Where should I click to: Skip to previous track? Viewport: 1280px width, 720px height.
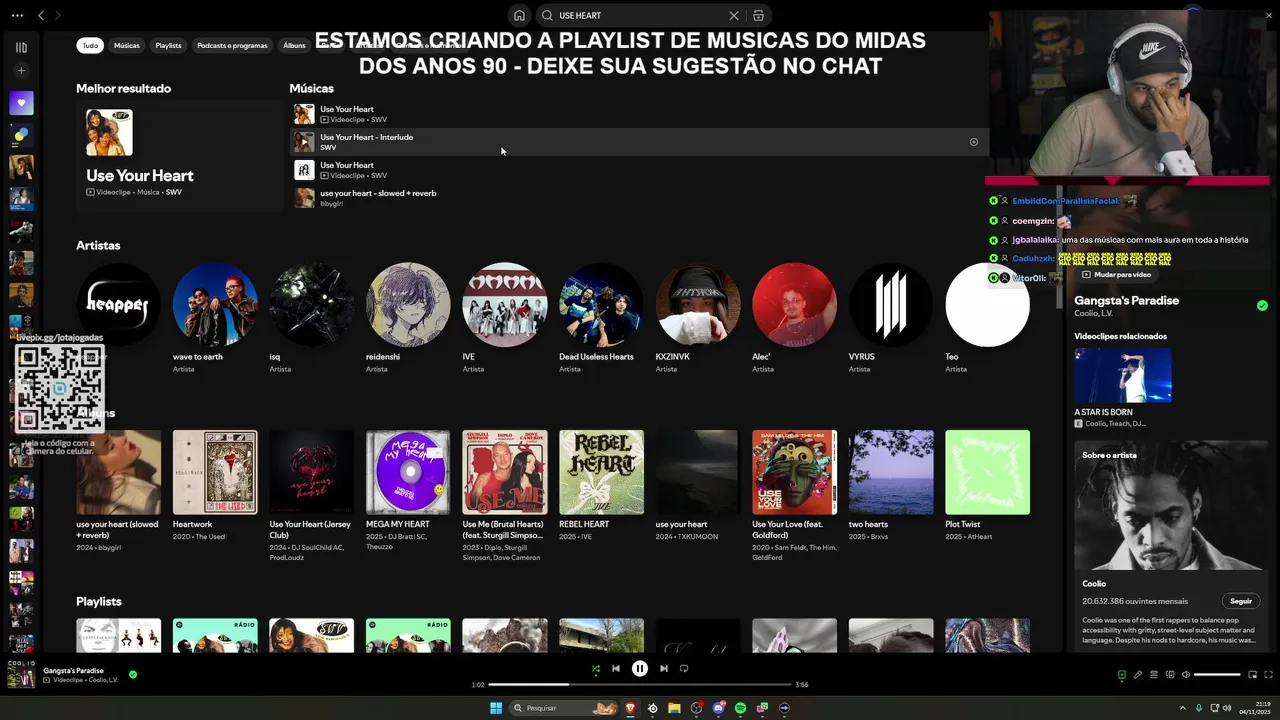[616, 669]
